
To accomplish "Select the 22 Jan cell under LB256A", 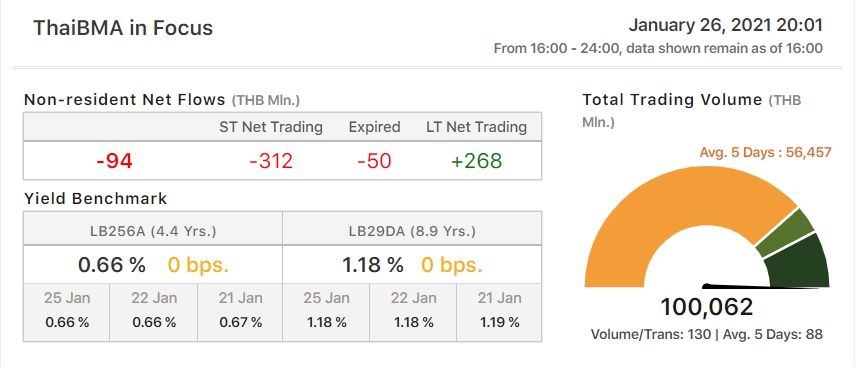I will coord(154,312).
